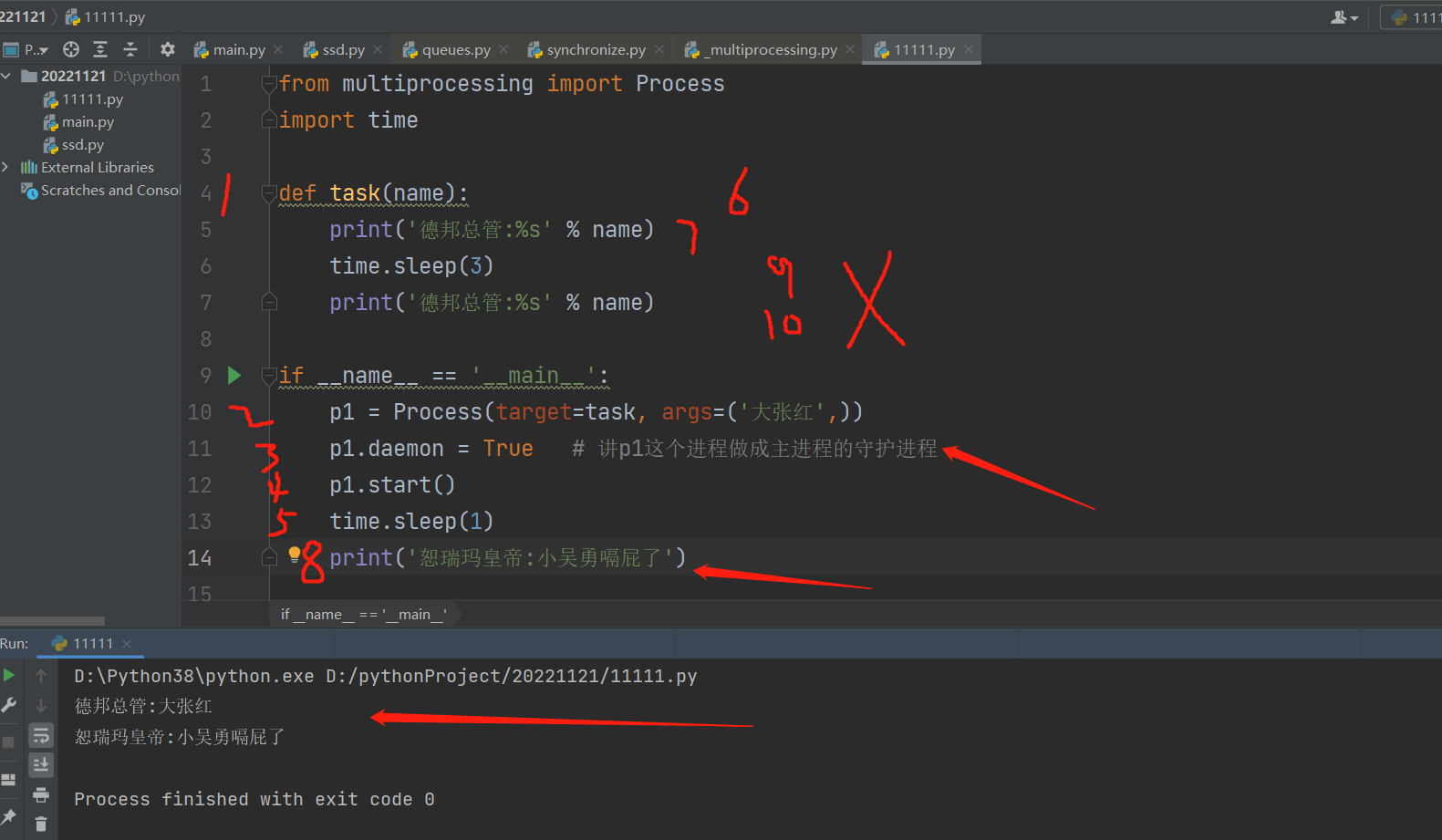
Task: Click the locate opened file crosshair icon
Action: coord(71,49)
